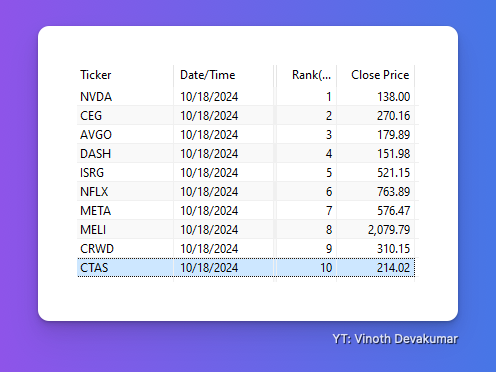Click the 179.89 close price value
The width and height of the screenshot is (496, 372).
click(x=393, y=135)
